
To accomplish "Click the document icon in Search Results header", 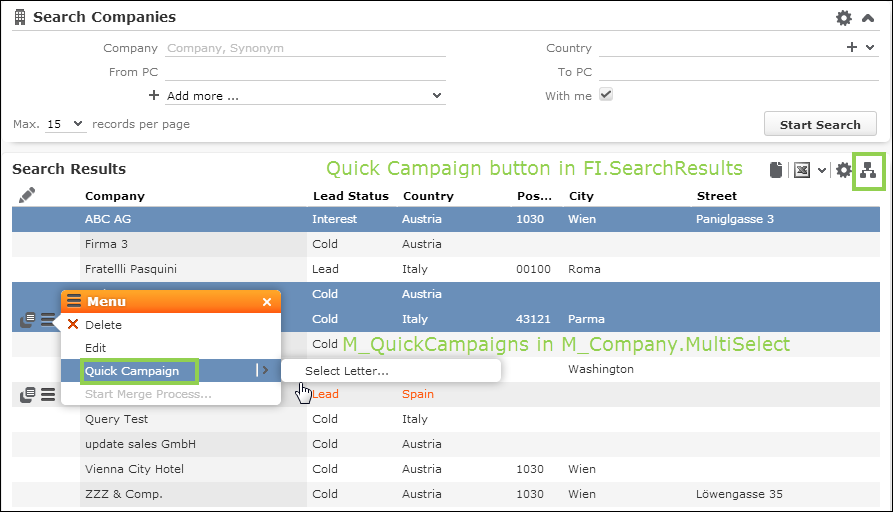I will 775,170.
